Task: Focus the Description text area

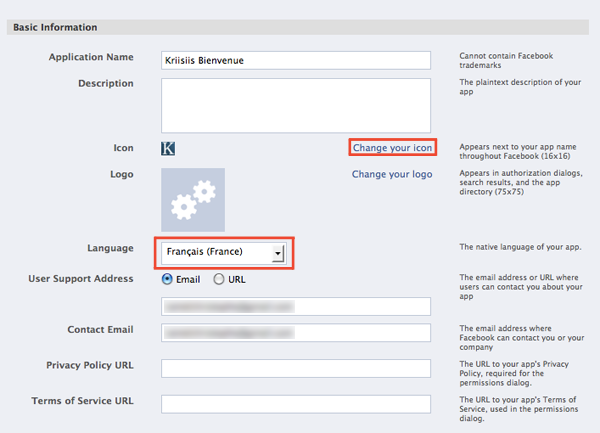Action: [296, 104]
